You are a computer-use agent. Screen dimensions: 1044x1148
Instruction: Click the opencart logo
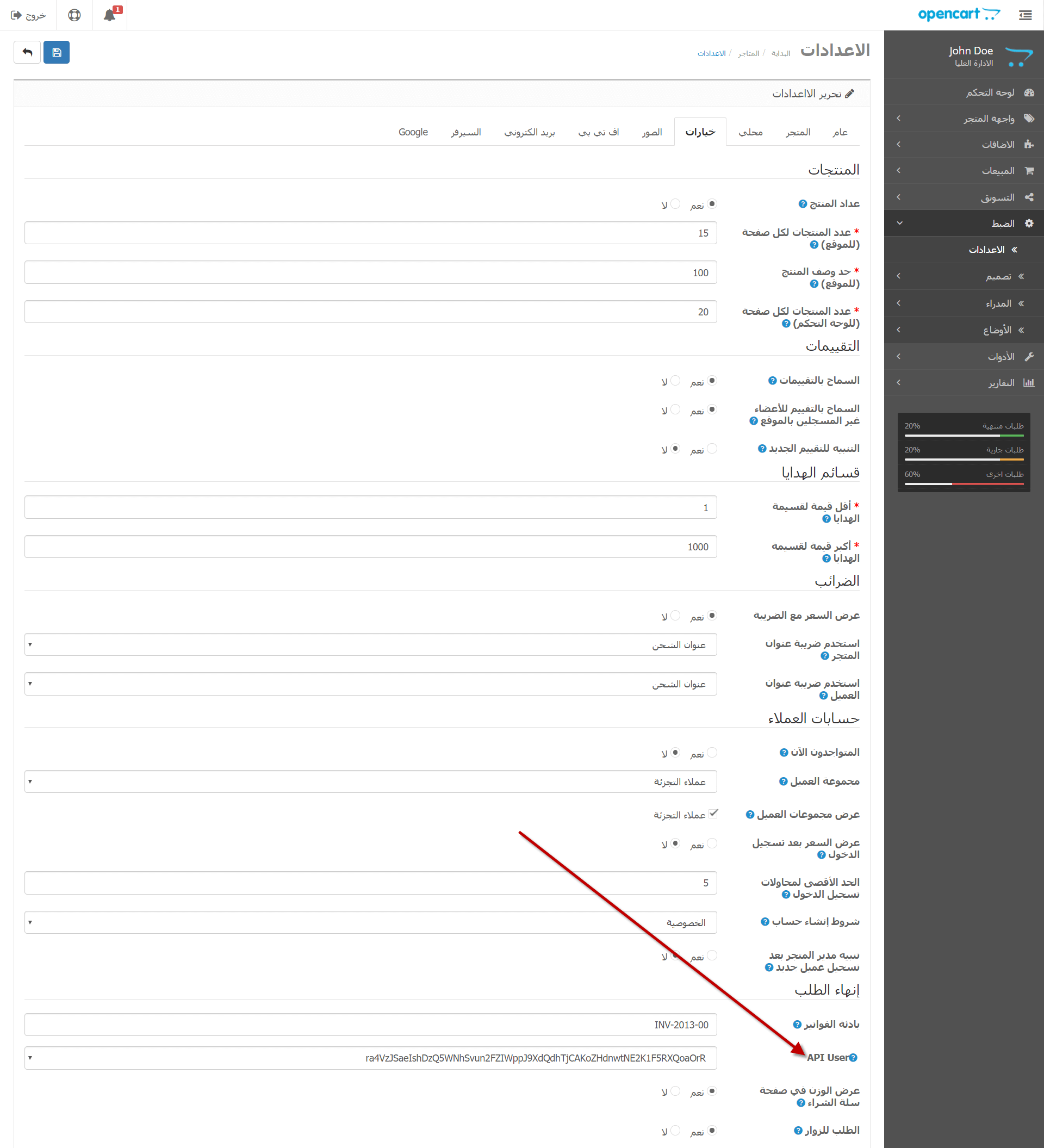(959, 14)
